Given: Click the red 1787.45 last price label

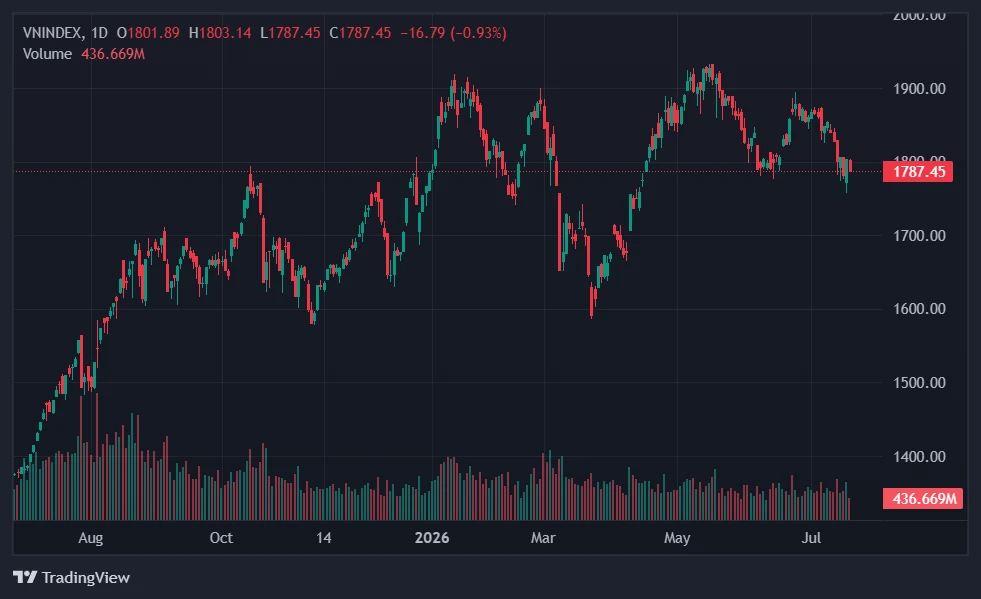Looking at the screenshot, I should point(918,172).
